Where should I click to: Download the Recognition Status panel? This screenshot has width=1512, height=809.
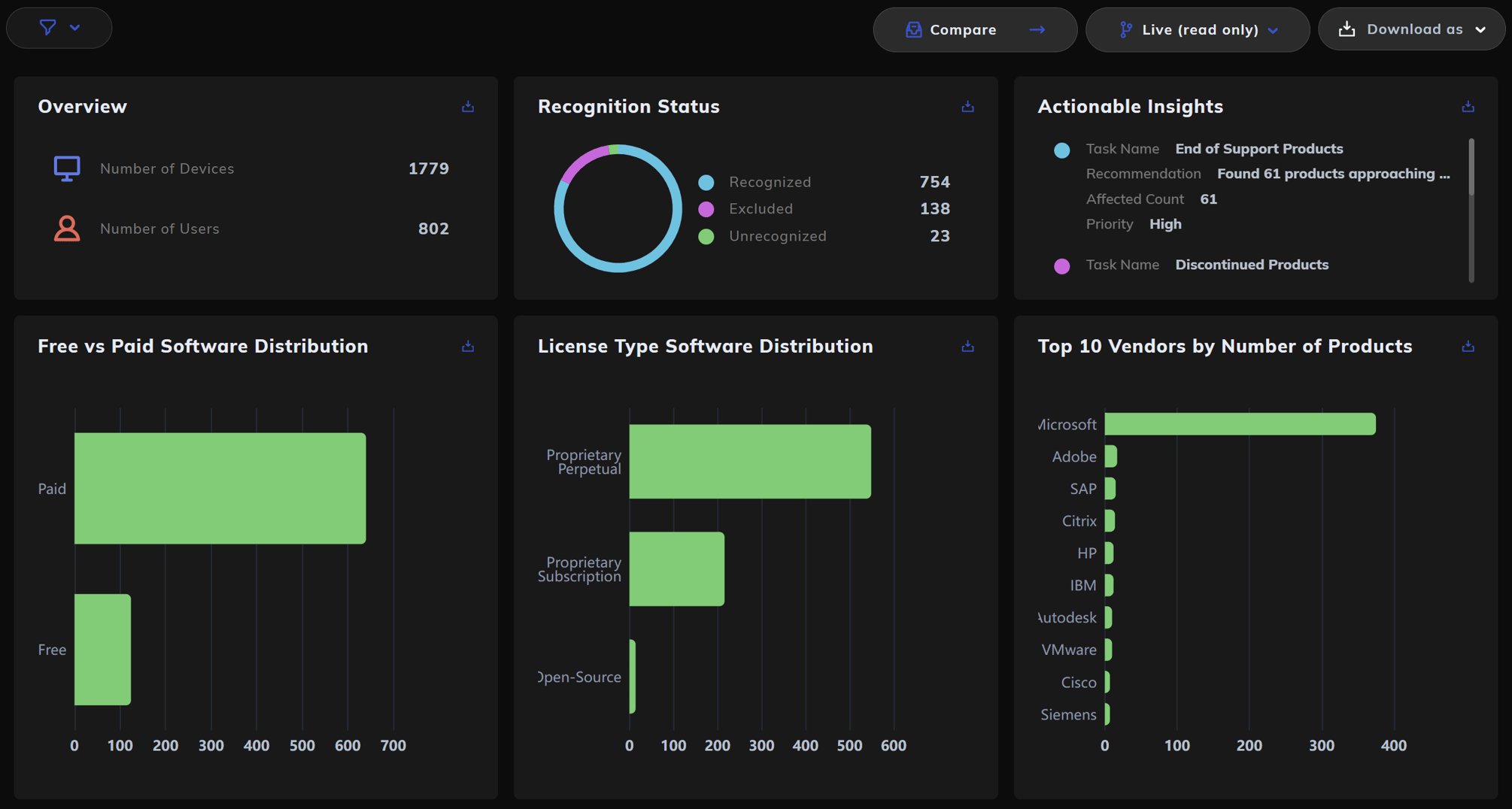point(968,107)
